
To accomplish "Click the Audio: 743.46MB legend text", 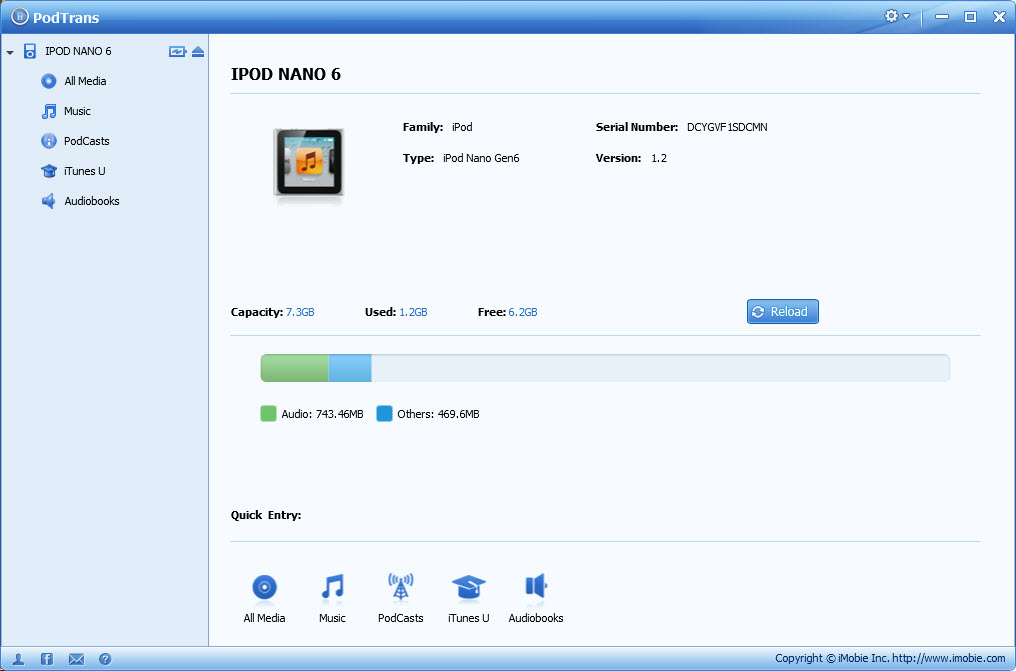I will (322, 414).
